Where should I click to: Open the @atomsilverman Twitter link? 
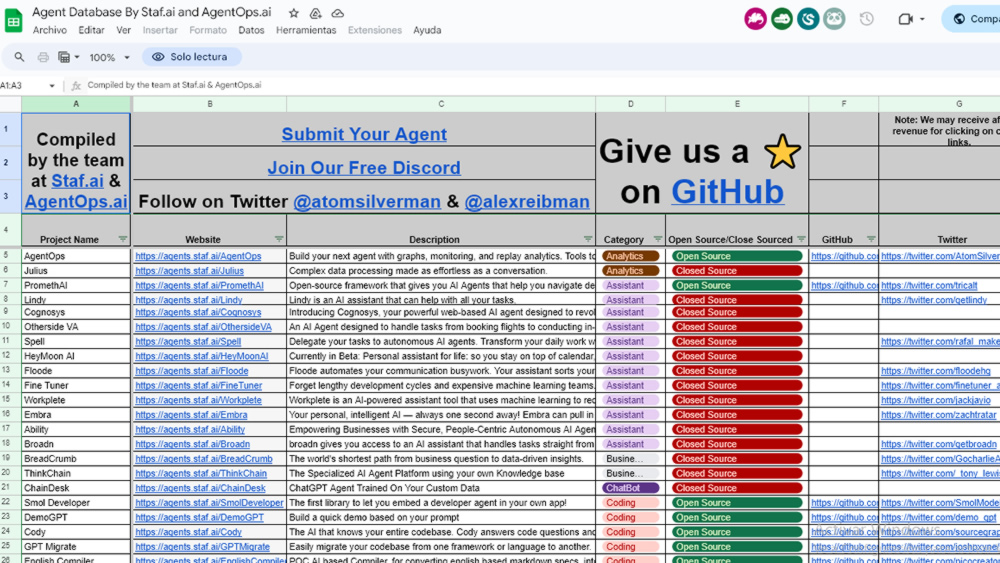pos(367,201)
